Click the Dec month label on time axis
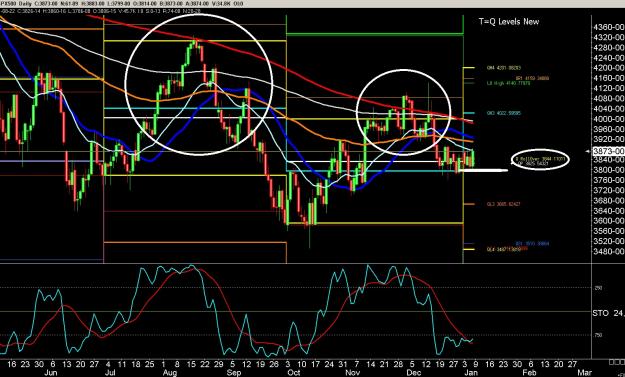 (414, 373)
